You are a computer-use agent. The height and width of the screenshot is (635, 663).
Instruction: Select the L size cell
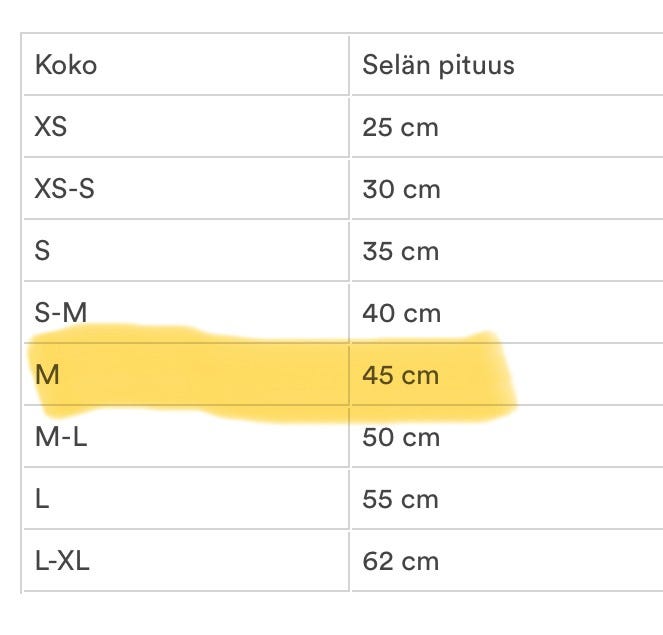coord(42,499)
